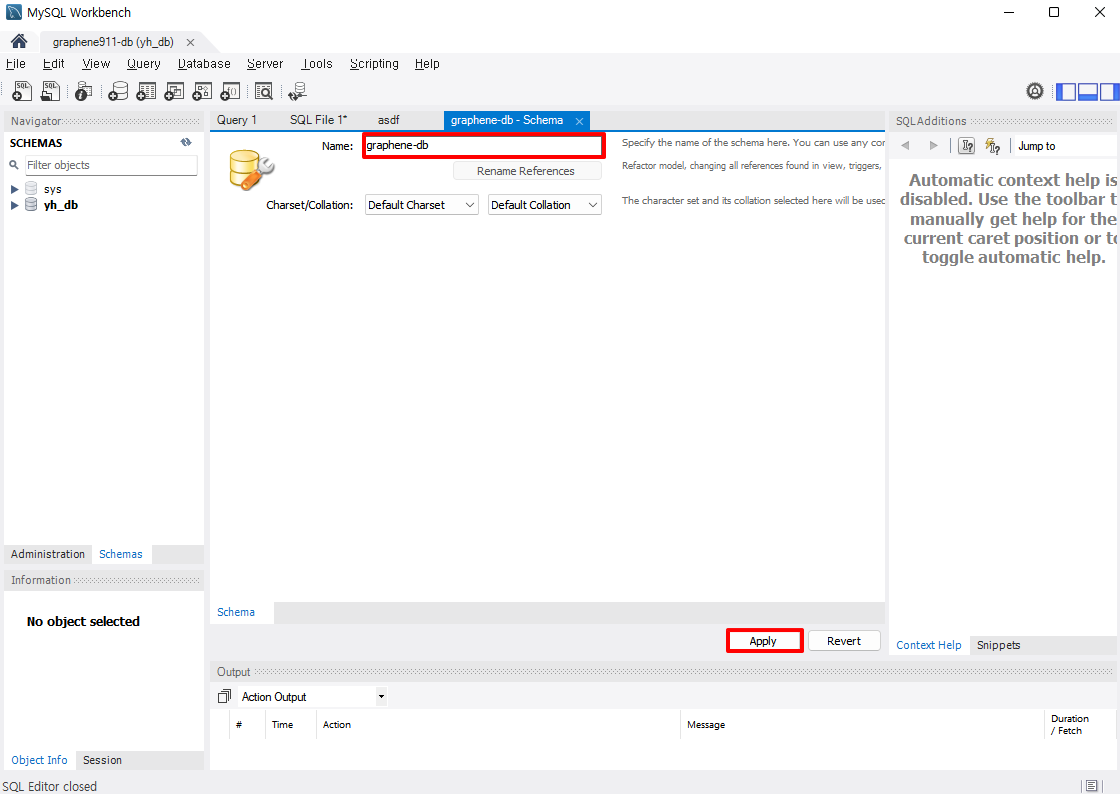This screenshot has height=794, width=1120.
Task: Create a new view toolbar icon
Action: pos(174,91)
